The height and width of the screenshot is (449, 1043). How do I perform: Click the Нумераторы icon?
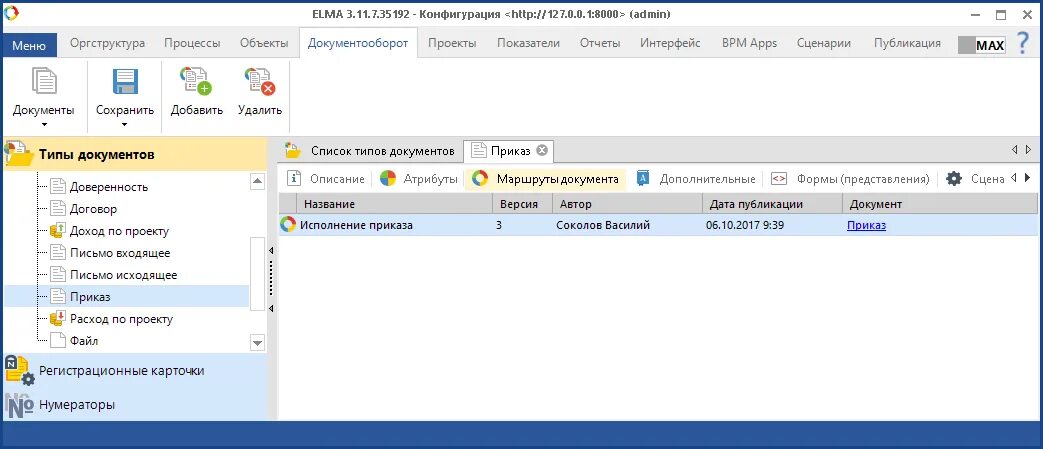click(x=19, y=404)
